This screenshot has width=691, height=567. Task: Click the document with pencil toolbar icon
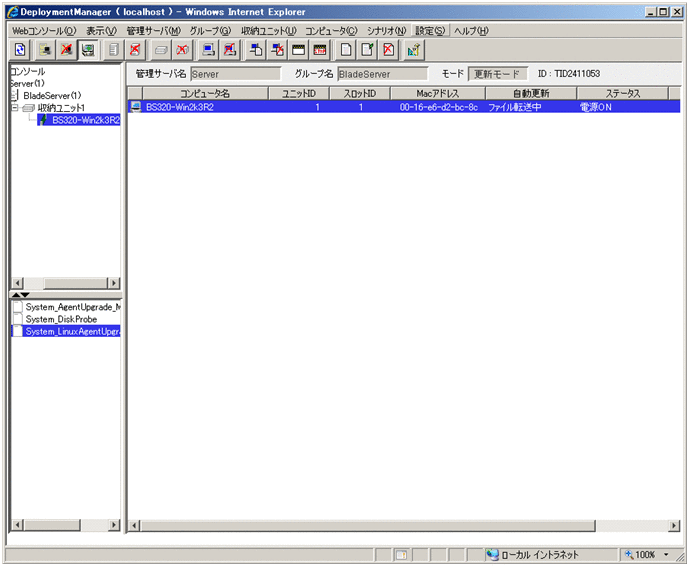pyautogui.click(x=367, y=49)
